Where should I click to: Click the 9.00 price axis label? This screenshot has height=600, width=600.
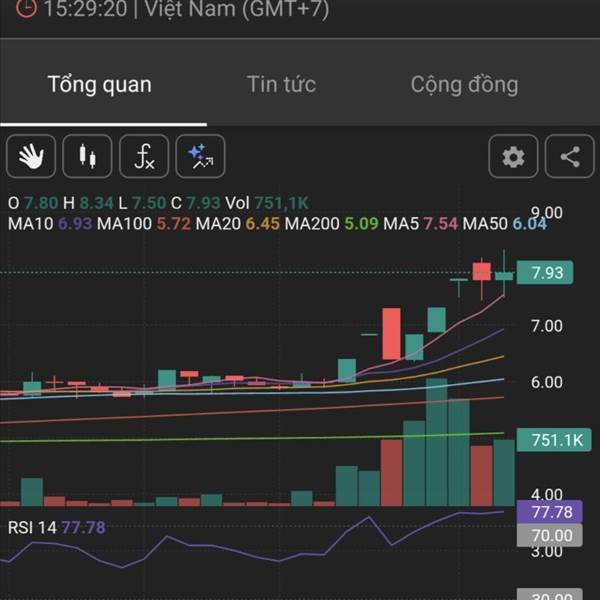click(547, 212)
